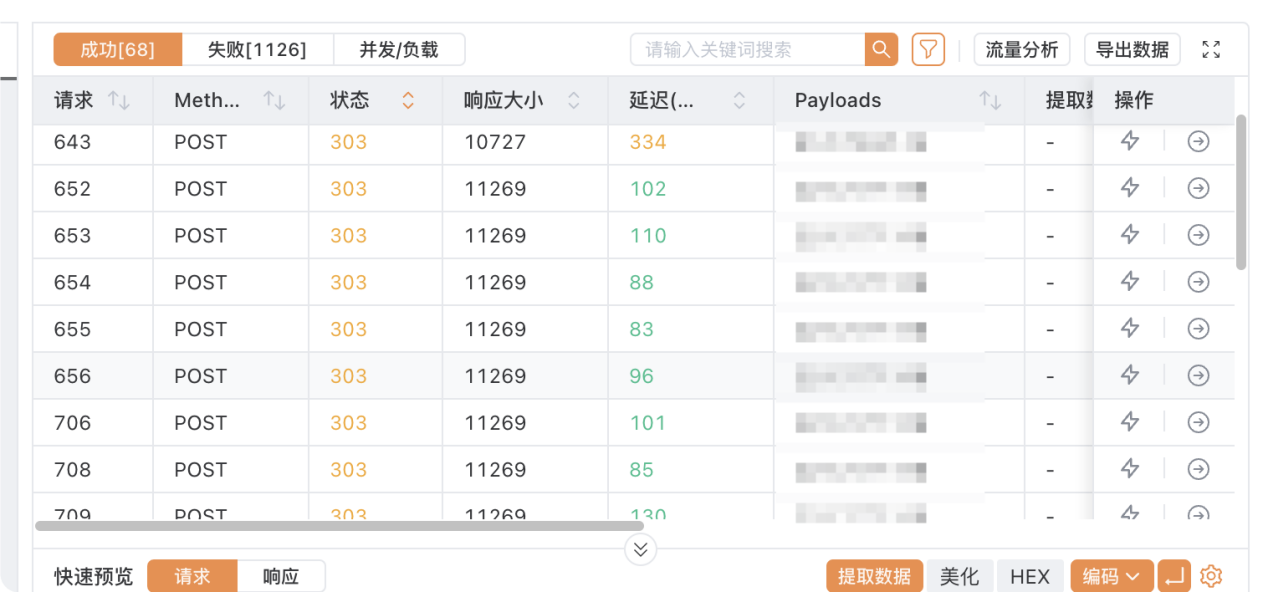Click the fullscreen expand icon
This screenshot has width=1268, height=592.
[1211, 49]
